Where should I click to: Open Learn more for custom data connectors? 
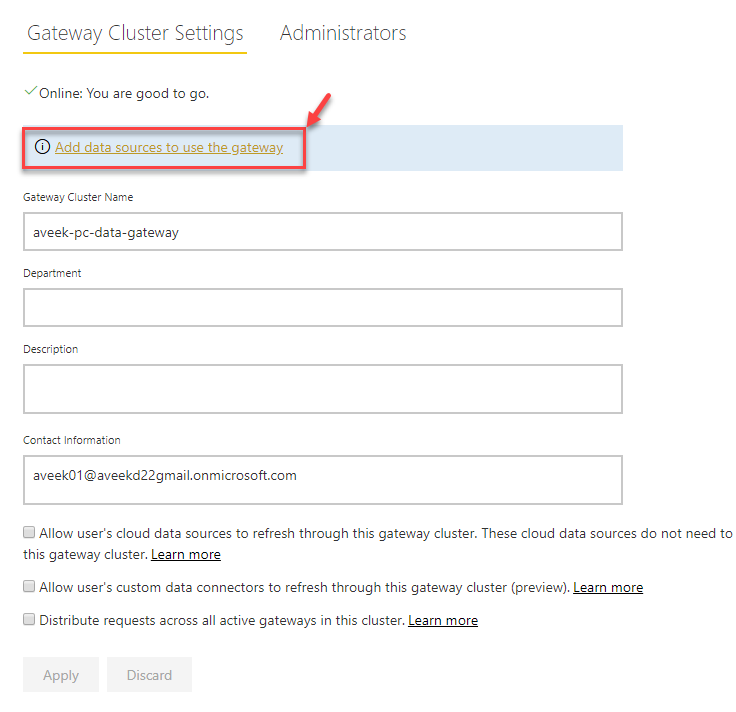coord(608,587)
